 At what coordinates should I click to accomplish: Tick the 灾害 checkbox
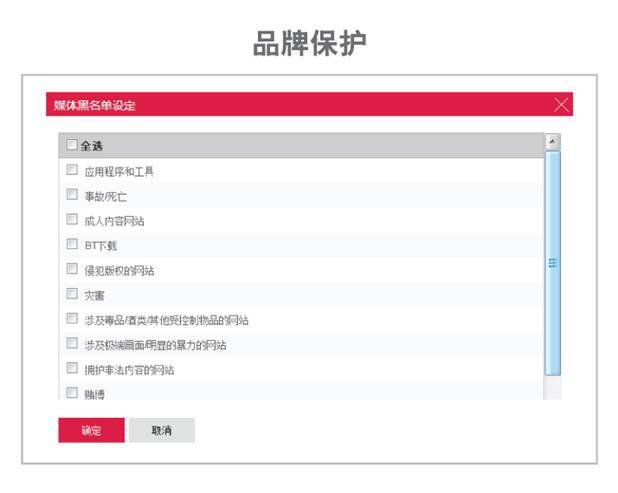coord(72,294)
